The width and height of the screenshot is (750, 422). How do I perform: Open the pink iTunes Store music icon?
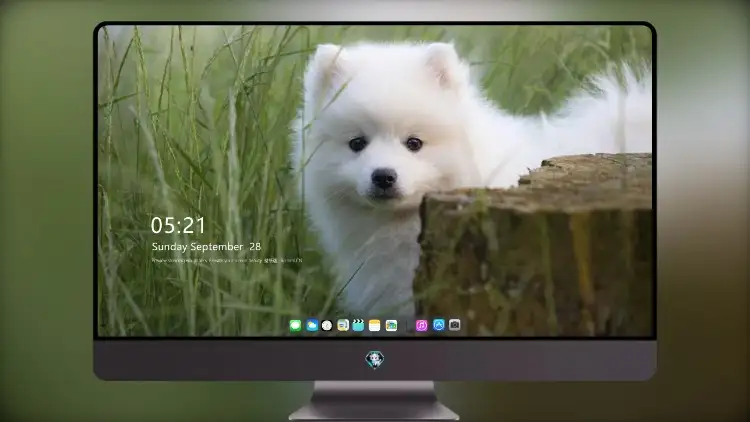point(421,326)
